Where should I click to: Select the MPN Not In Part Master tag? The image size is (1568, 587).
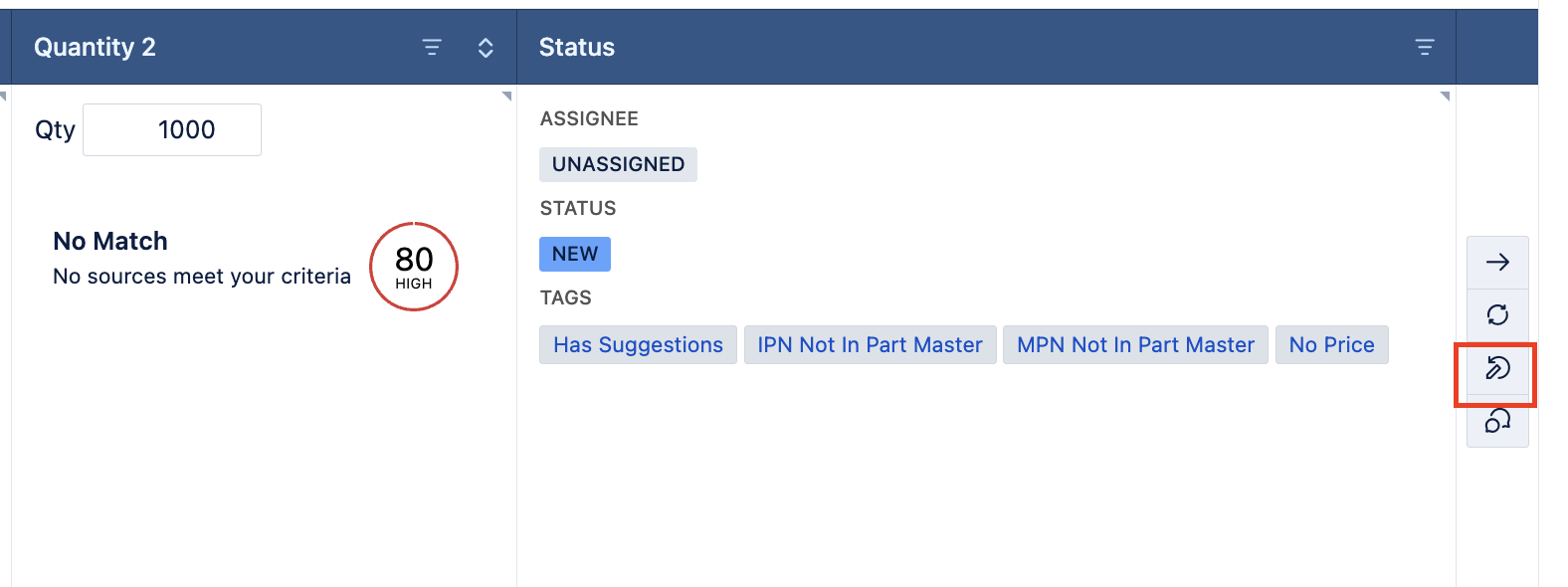pos(1135,345)
